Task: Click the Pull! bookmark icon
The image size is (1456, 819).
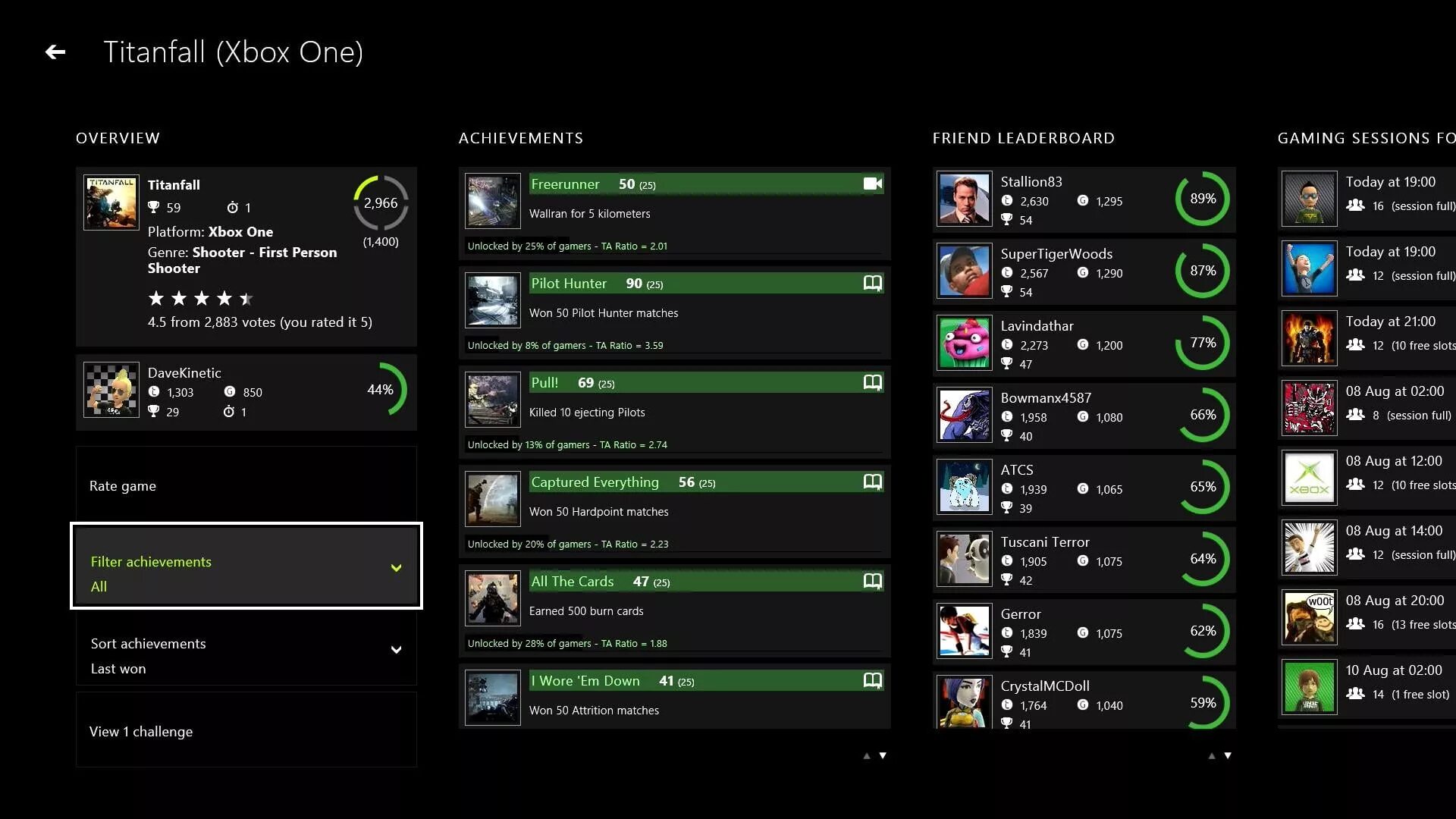Action: [872, 381]
